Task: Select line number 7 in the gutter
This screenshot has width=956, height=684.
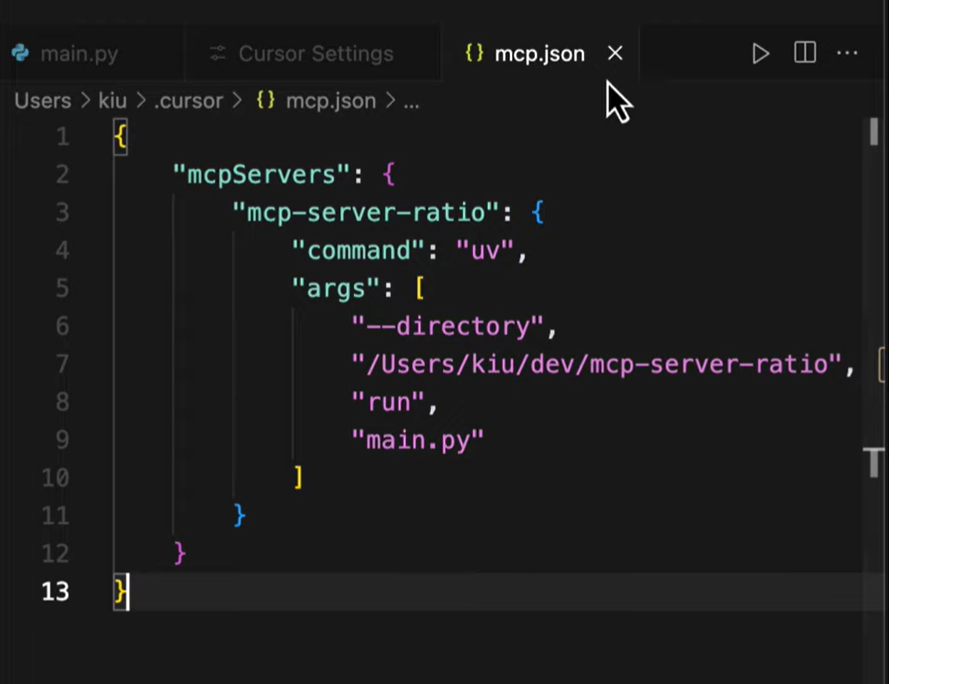Action: (x=62, y=364)
